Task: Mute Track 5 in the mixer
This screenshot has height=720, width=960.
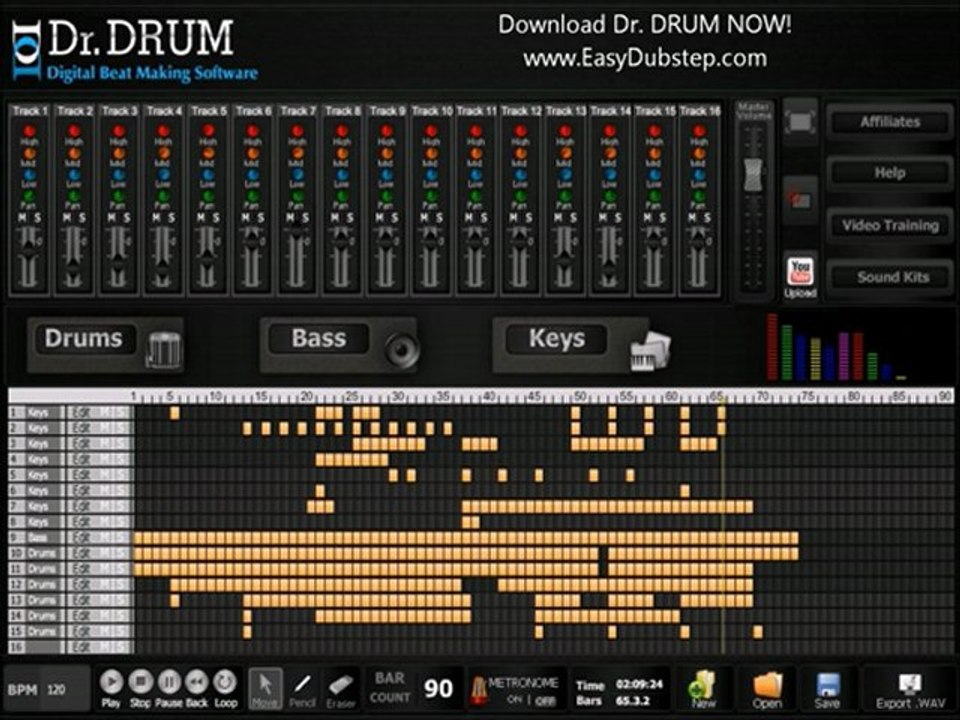Action: [x=201, y=218]
